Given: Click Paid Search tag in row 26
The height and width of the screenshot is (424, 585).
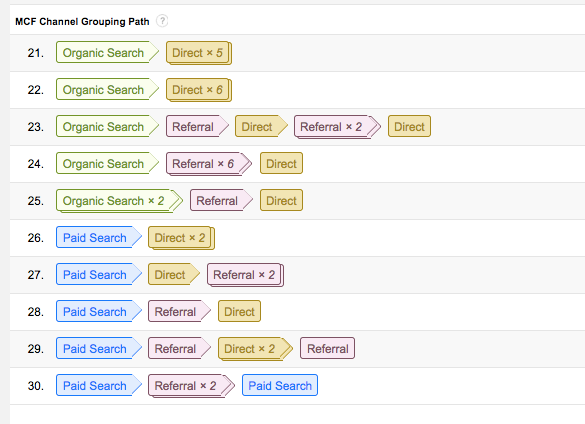Looking at the screenshot, I should pyautogui.click(x=99, y=237).
